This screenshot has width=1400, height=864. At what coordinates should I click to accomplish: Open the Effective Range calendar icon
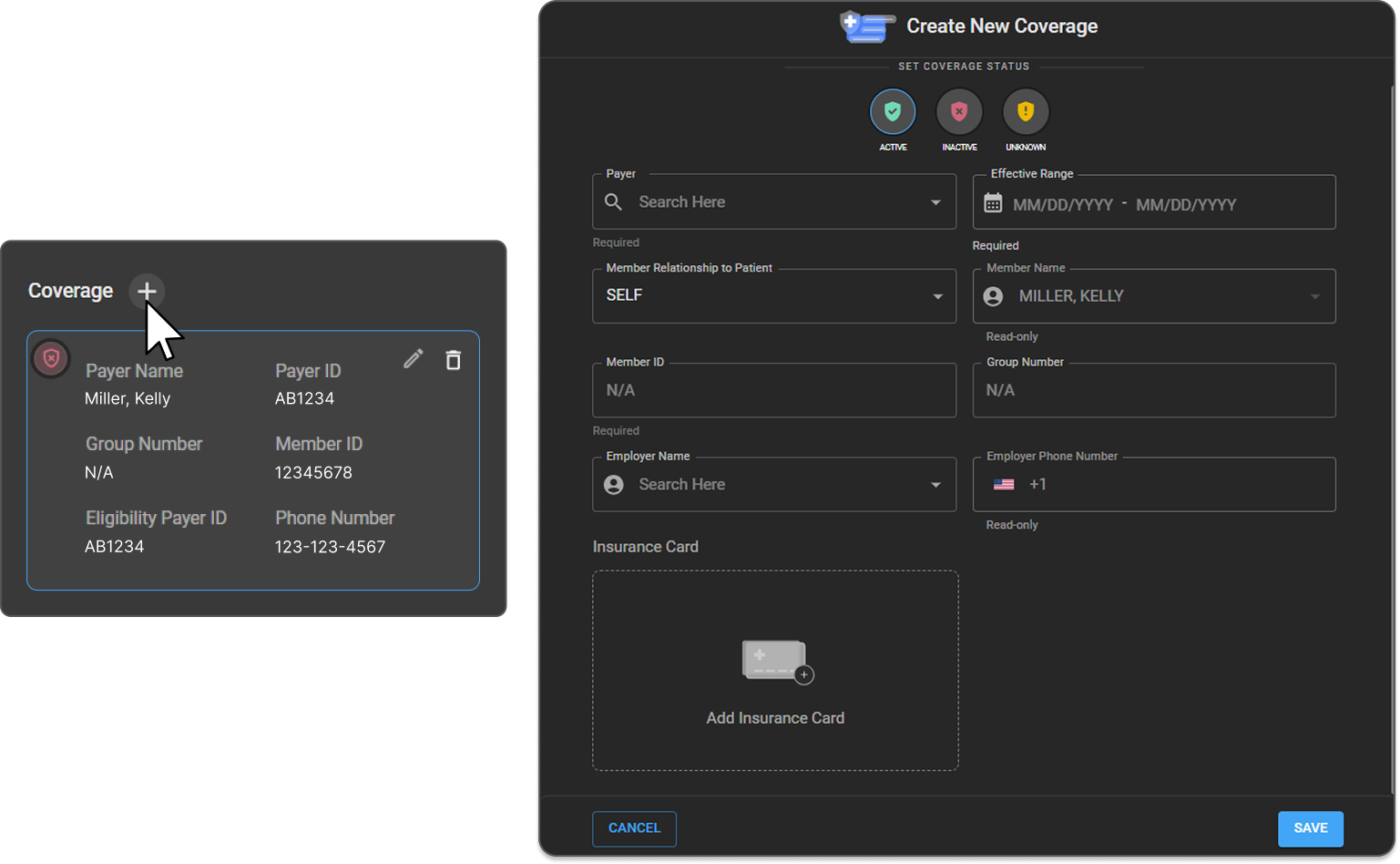coord(993,203)
